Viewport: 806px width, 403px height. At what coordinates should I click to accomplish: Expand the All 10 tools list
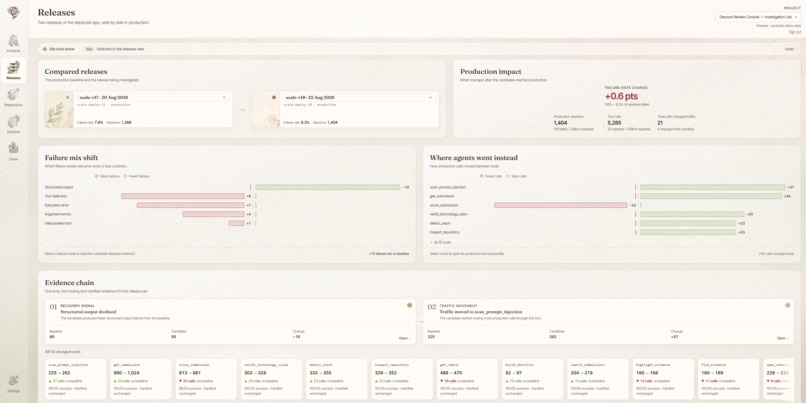tap(441, 242)
